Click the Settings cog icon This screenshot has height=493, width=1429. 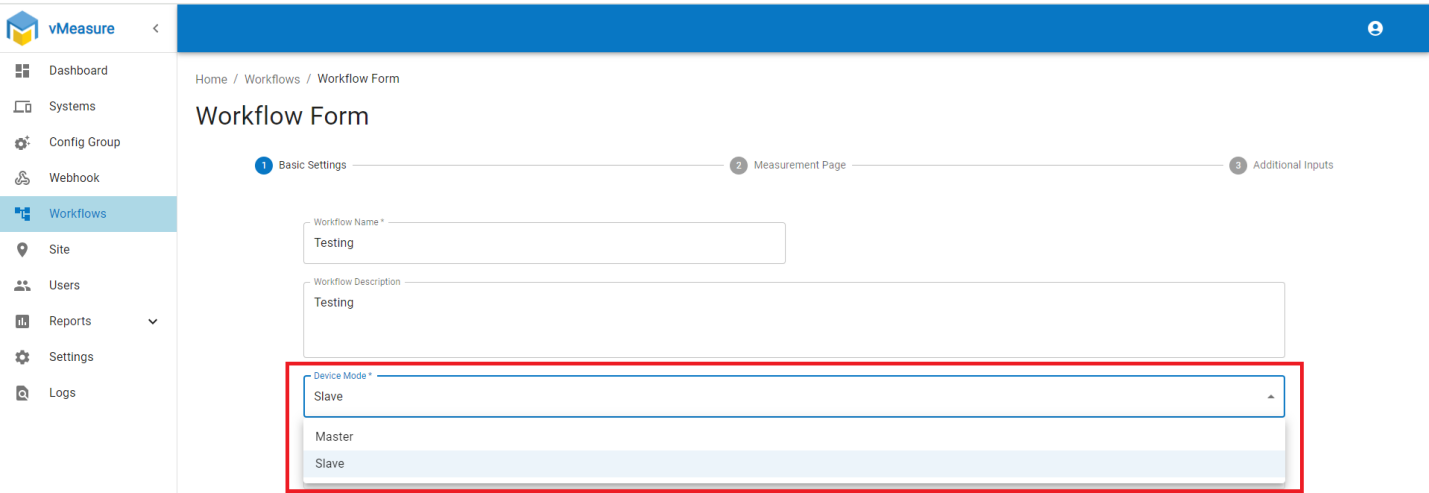tap(22, 357)
